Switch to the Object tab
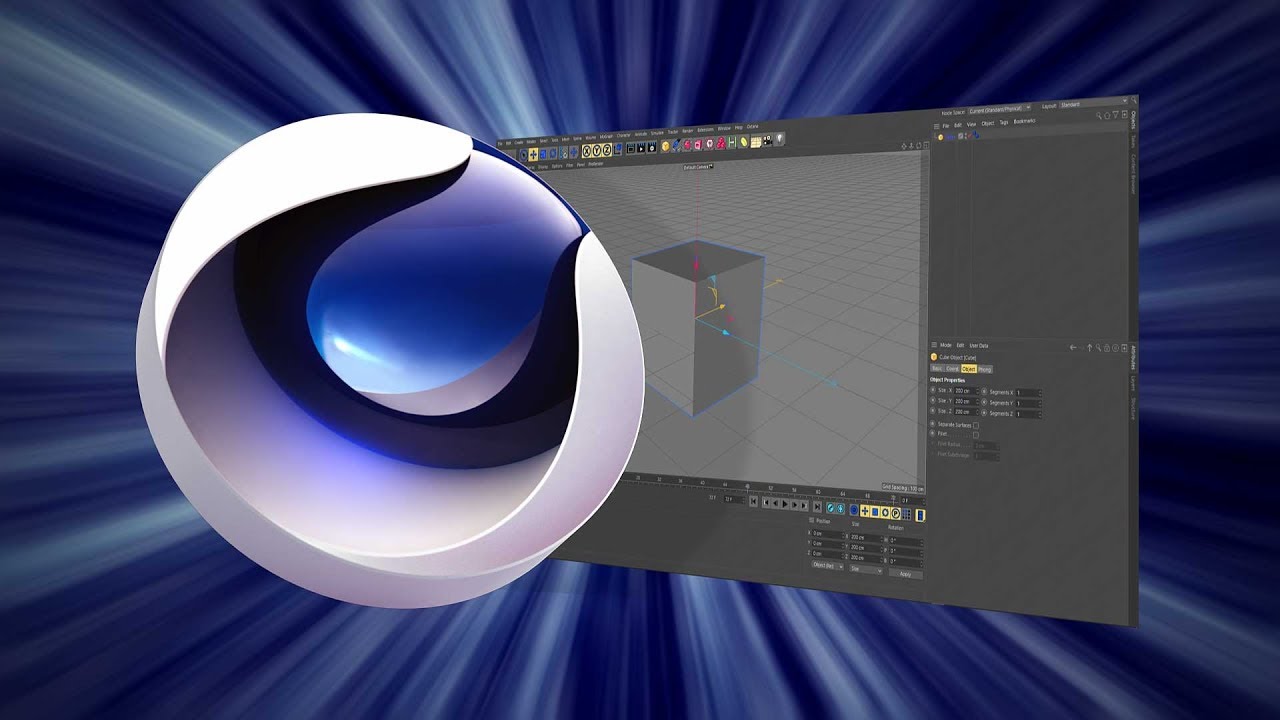This screenshot has width=1280, height=720. [969, 369]
